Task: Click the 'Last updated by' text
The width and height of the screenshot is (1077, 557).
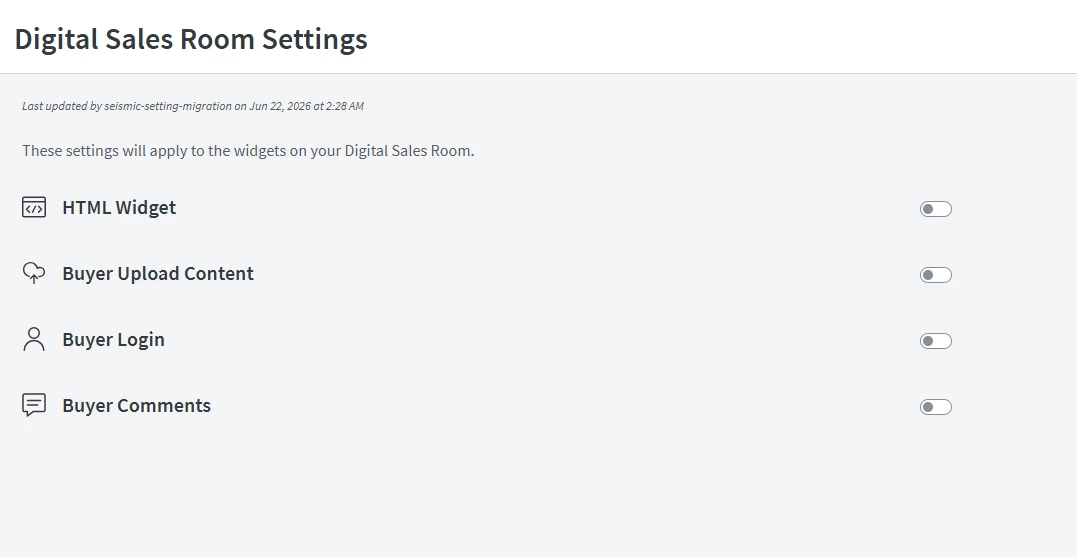Action: (x=62, y=106)
